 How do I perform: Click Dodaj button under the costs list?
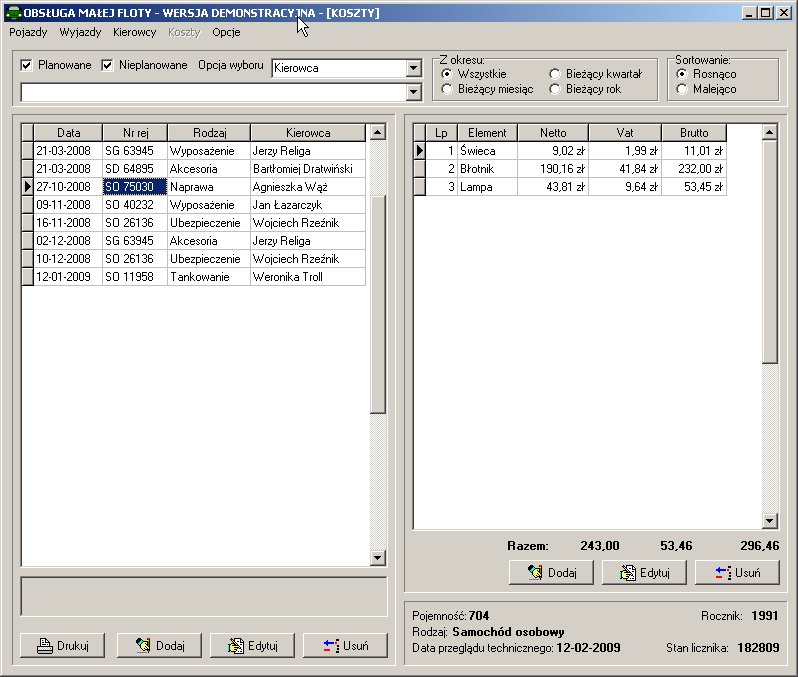click(x=159, y=646)
